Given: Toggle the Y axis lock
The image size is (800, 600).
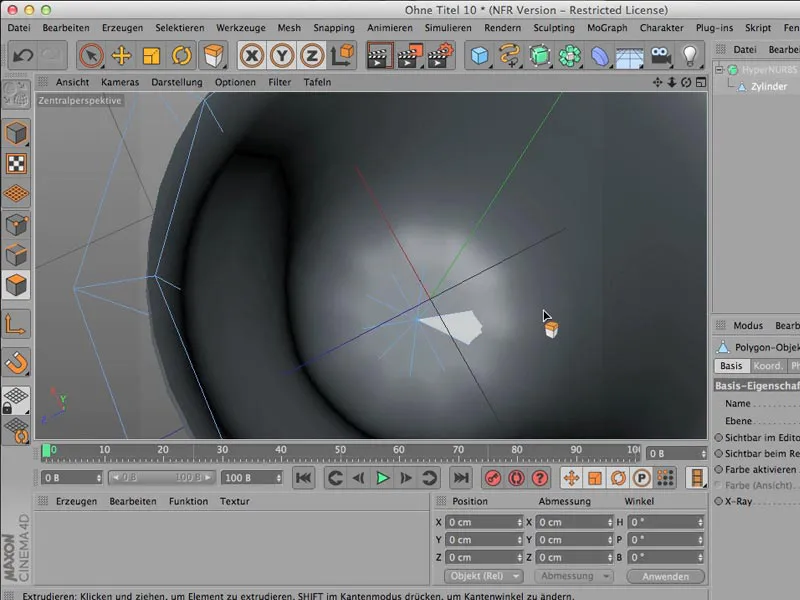Looking at the screenshot, I should (x=282, y=55).
